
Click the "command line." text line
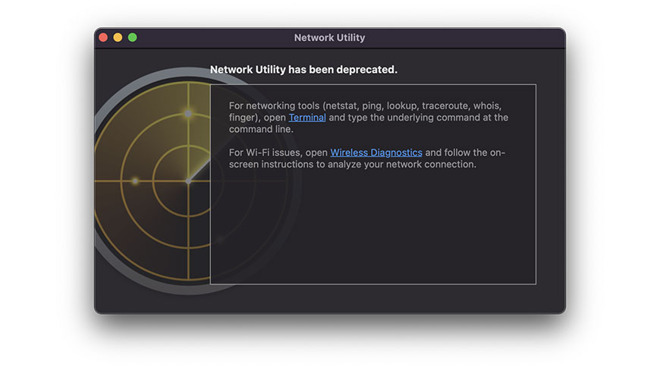(x=261, y=129)
